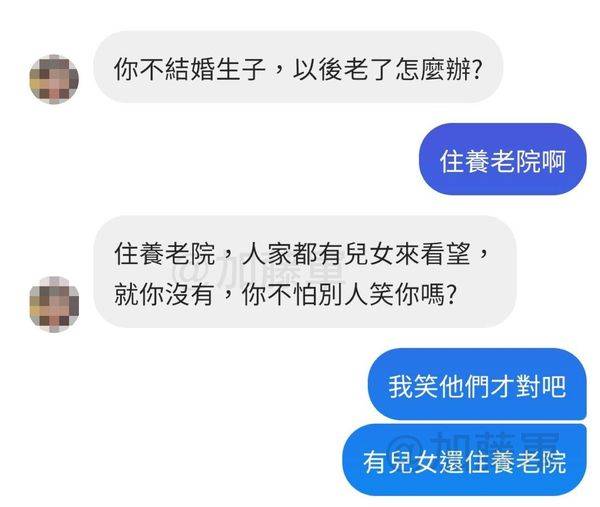Viewport: 600px width, 507px height.
Task: Click the words 我笑他們 in the blue bubble
Action: tap(439, 386)
